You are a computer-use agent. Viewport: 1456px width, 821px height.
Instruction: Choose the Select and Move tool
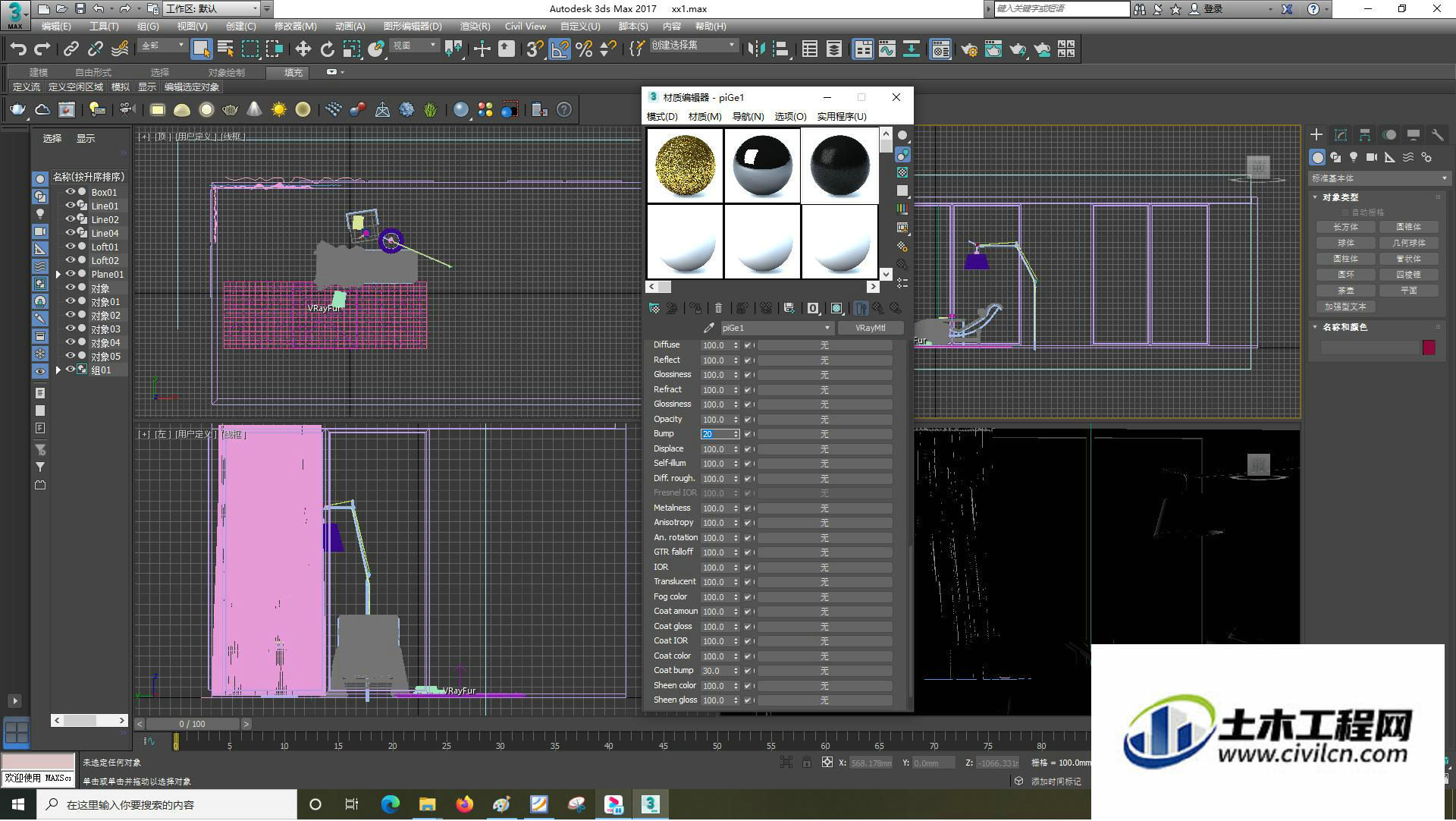(303, 49)
